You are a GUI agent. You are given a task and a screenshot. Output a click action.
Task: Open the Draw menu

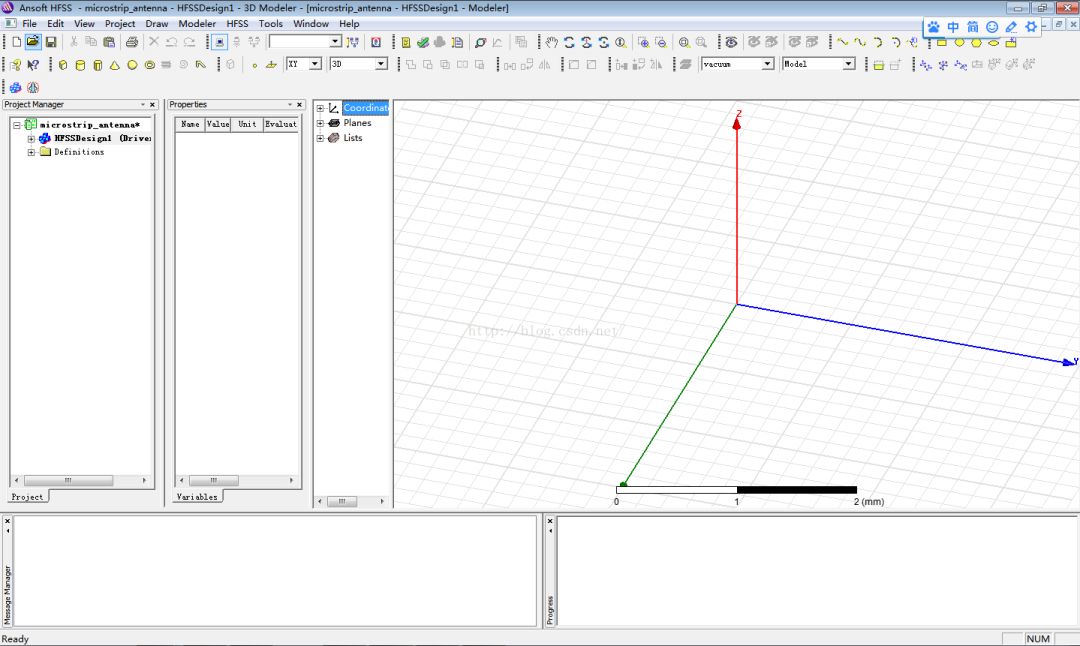pyautogui.click(x=157, y=23)
